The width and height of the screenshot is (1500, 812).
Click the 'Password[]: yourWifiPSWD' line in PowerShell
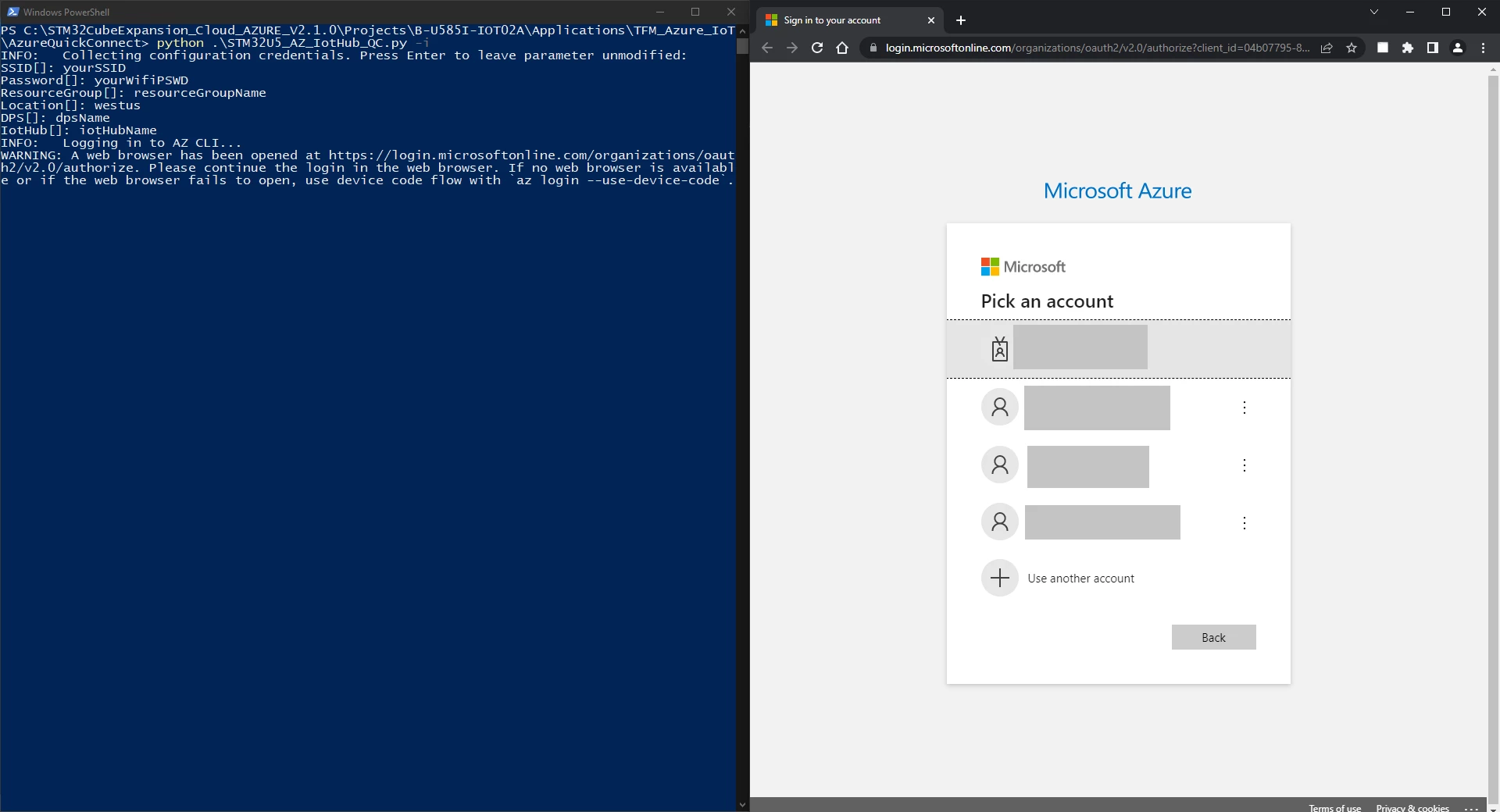click(x=95, y=80)
